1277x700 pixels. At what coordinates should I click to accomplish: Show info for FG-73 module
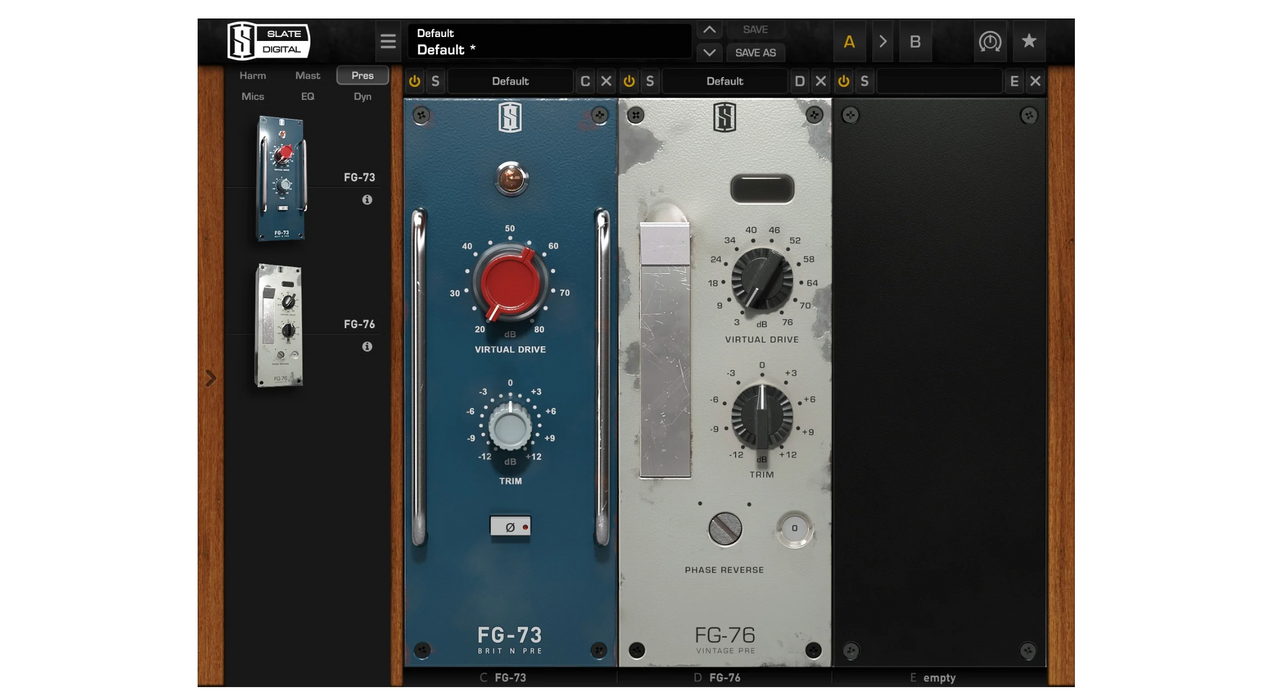367,200
